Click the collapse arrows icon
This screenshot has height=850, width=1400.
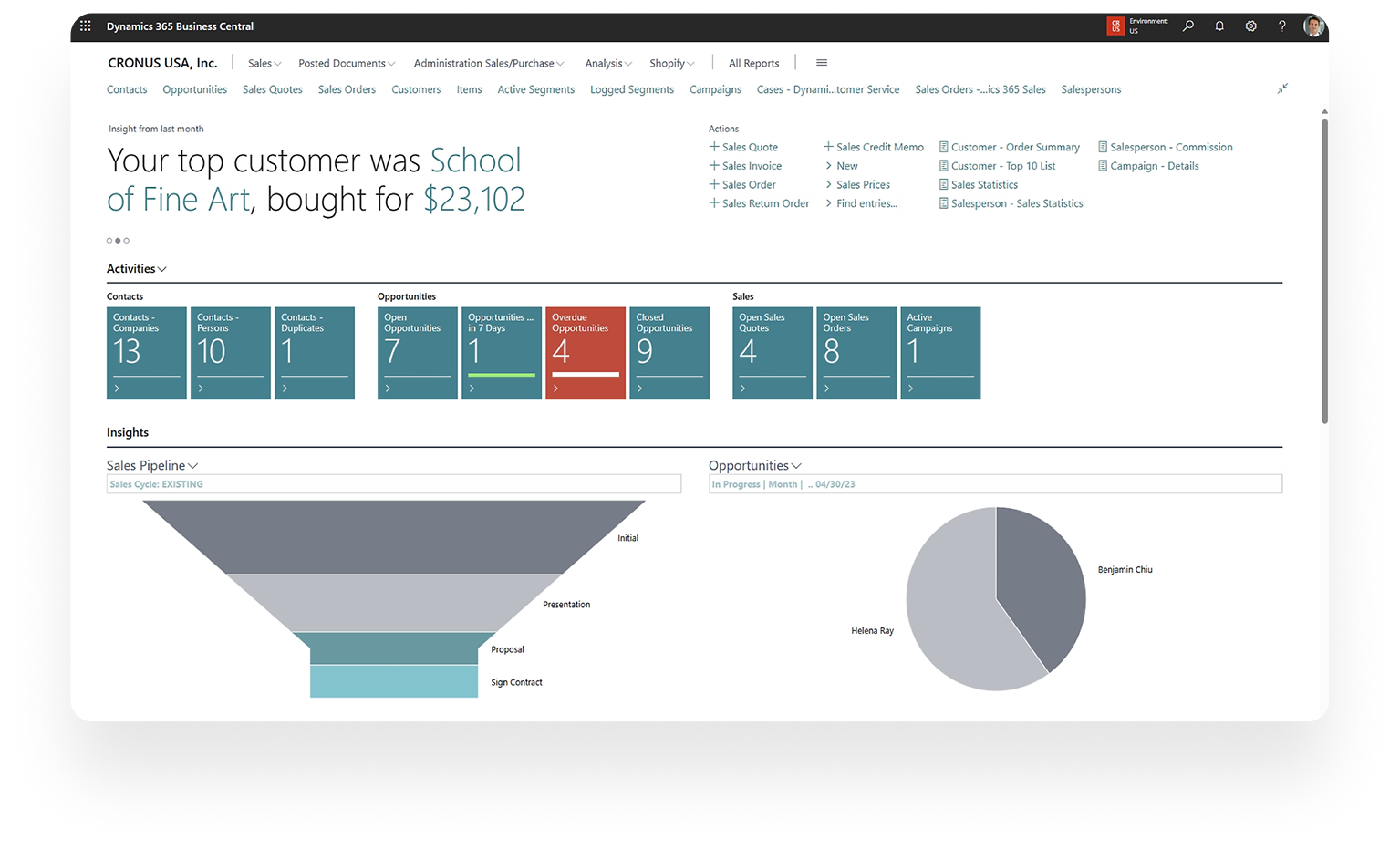point(1282,88)
